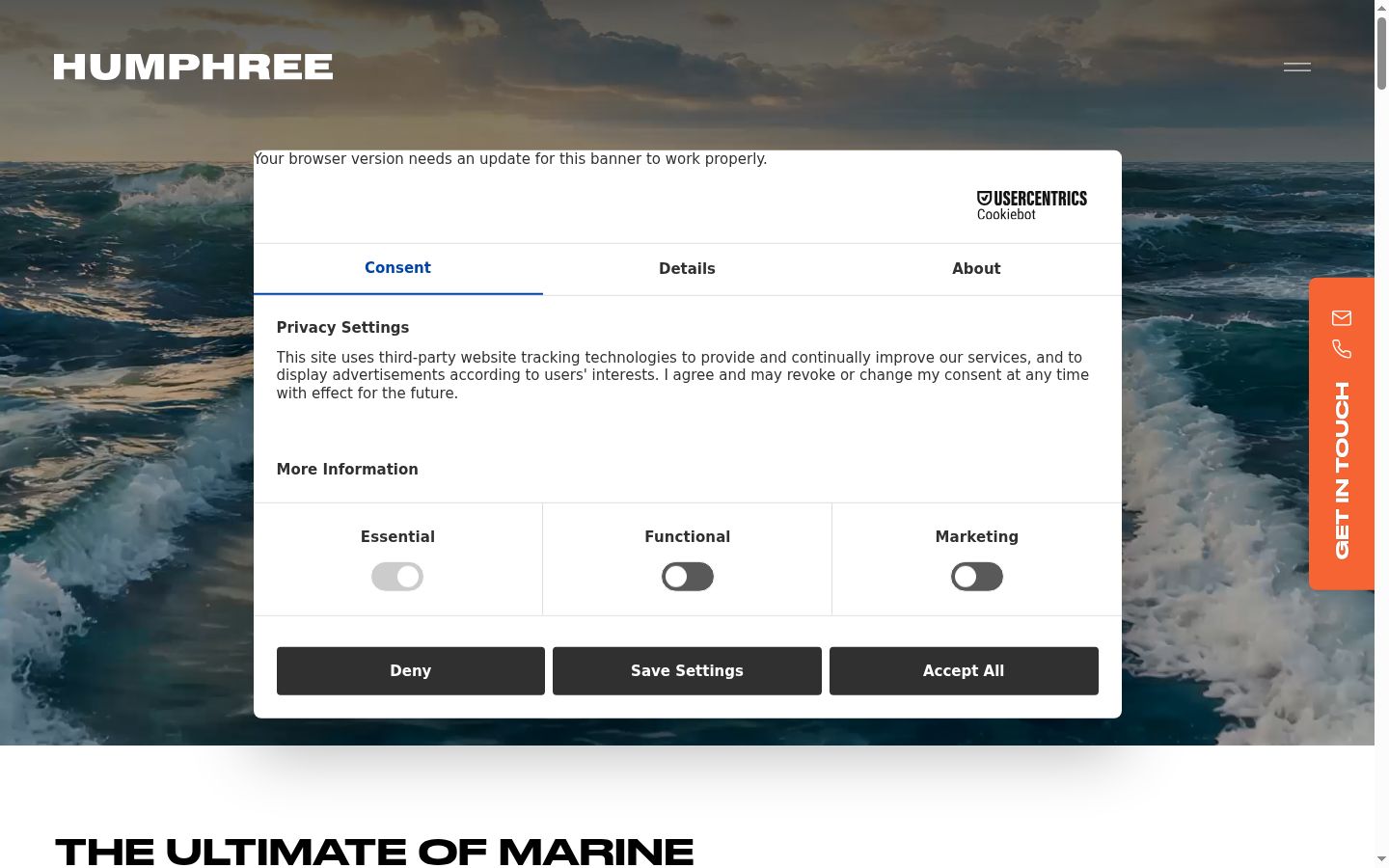Click the HUMPHREE logo

click(193, 67)
